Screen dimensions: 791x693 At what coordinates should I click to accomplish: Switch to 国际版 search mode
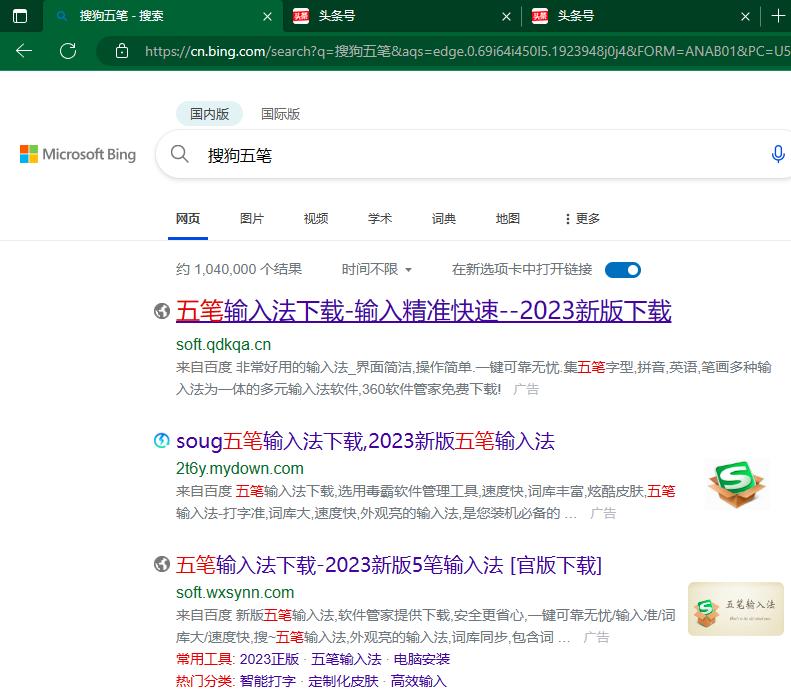click(280, 114)
